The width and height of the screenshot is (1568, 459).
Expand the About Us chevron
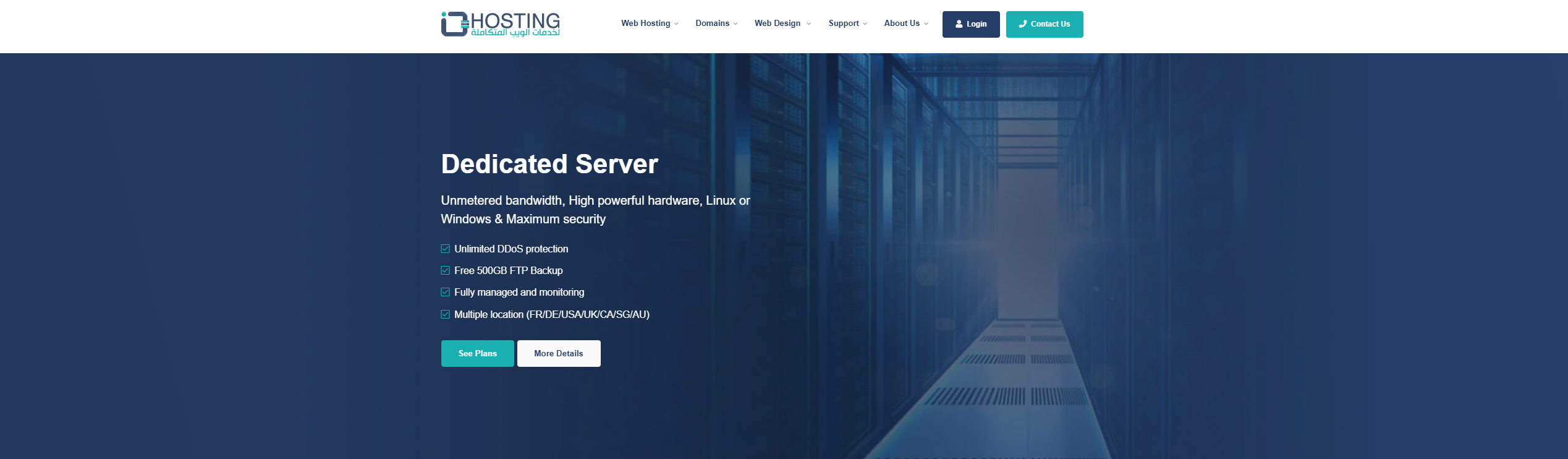coord(926,24)
